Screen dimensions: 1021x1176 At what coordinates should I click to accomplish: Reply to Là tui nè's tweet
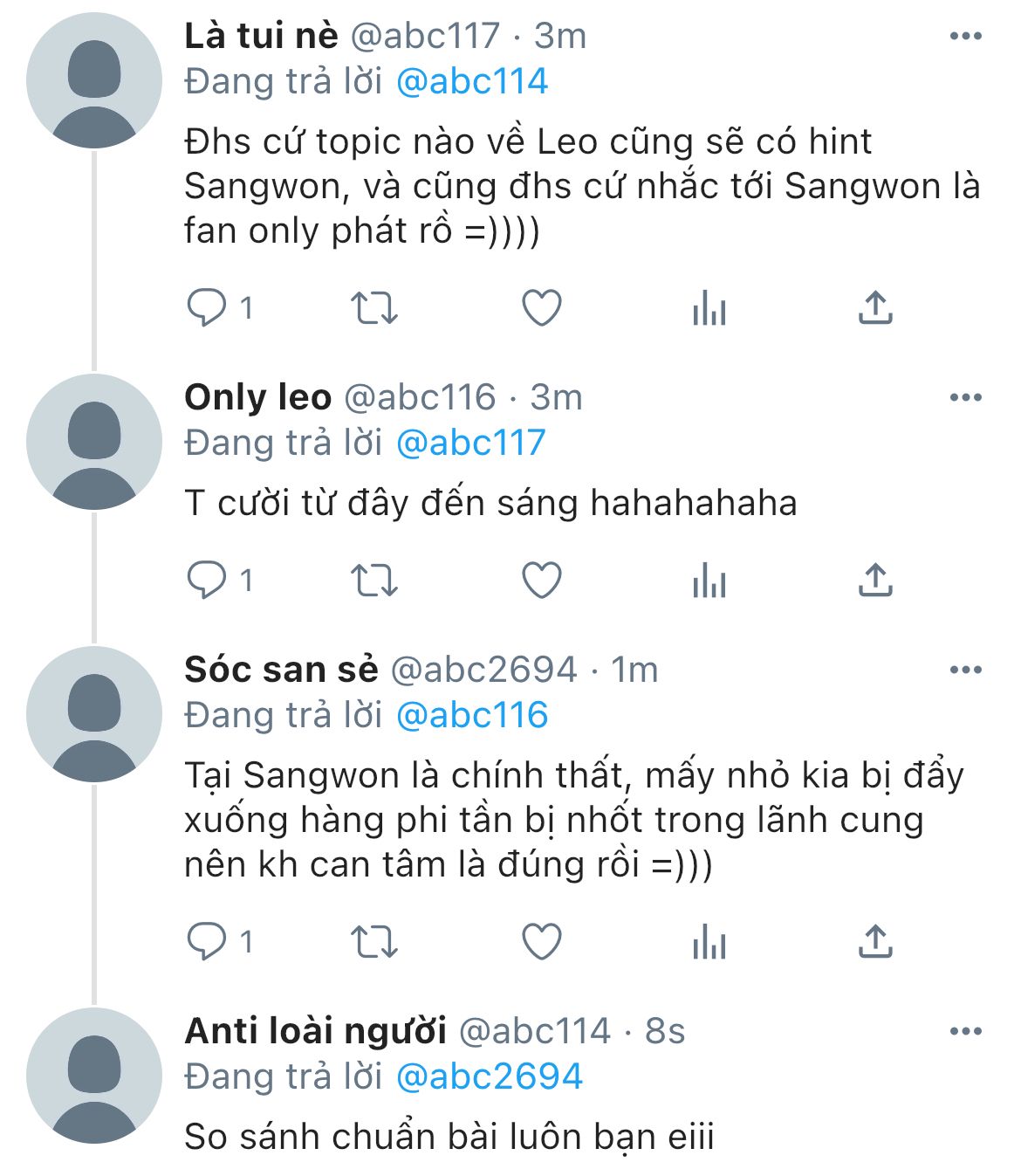[x=207, y=308]
